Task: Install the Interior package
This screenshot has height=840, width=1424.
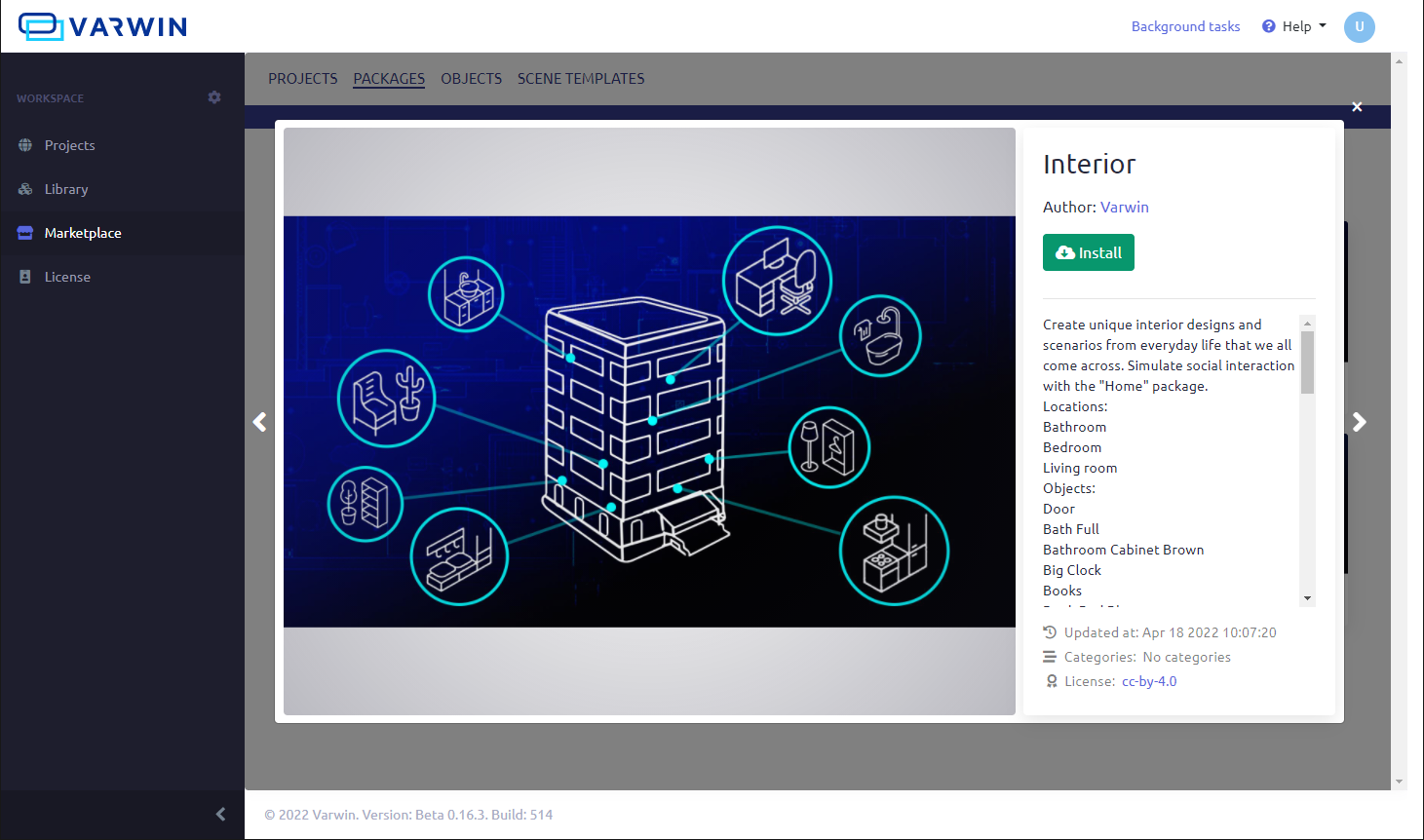Action: point(1088,252)
